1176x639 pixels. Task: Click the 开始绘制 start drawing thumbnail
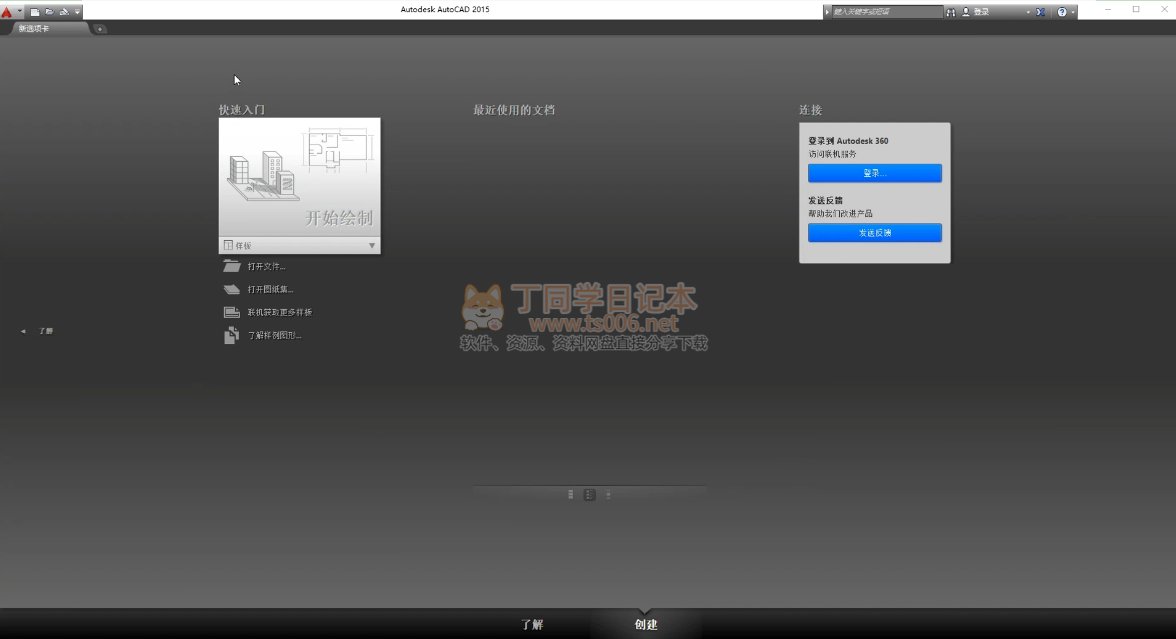point(299,177)
